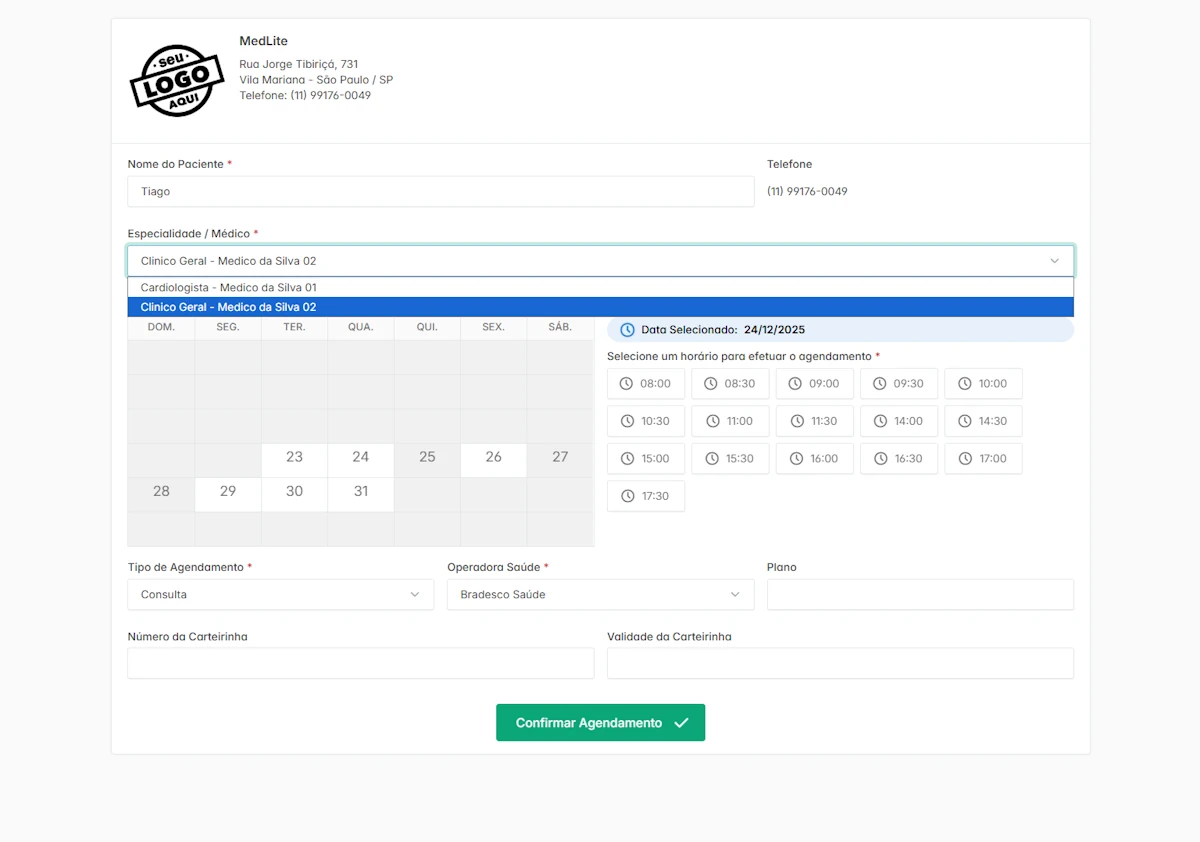Pick day 30 in the calendar
1200x842 pixels.
[294, 492]
